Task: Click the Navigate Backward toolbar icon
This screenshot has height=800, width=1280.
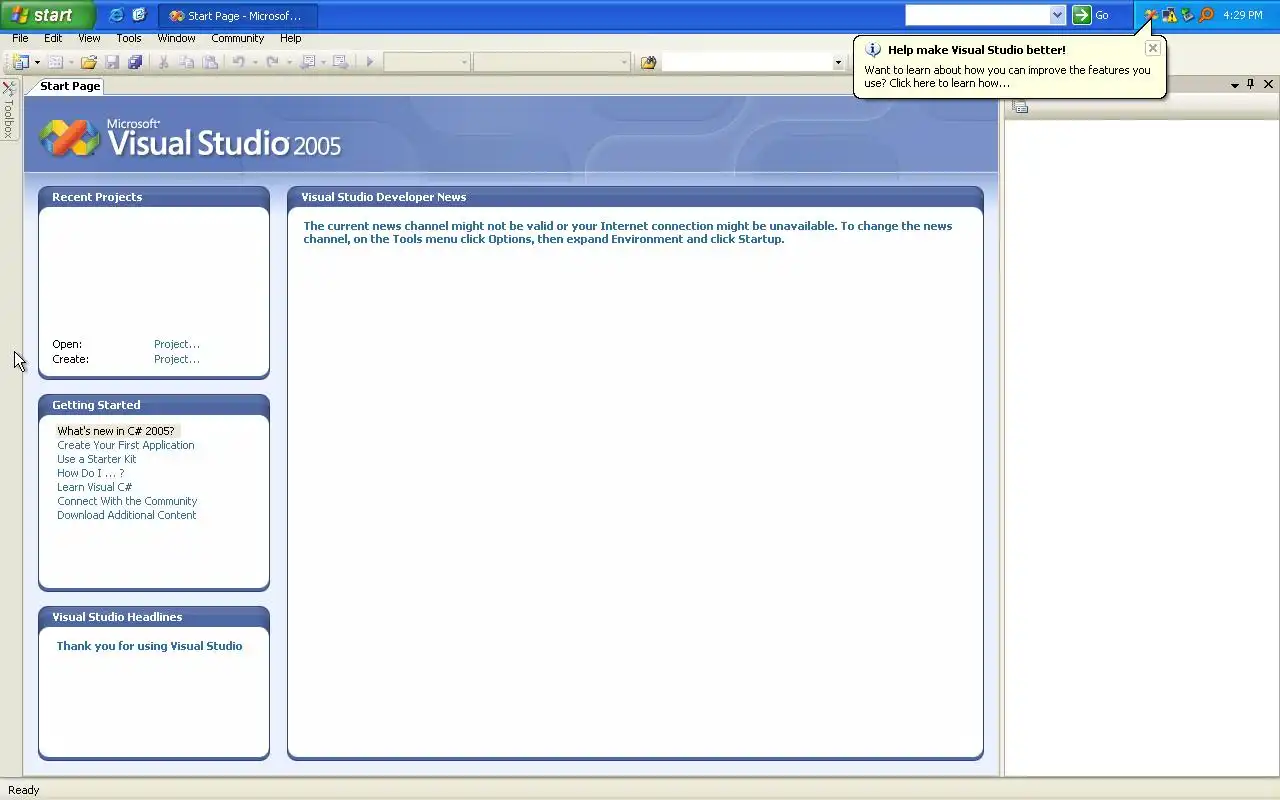Action: 308,62
